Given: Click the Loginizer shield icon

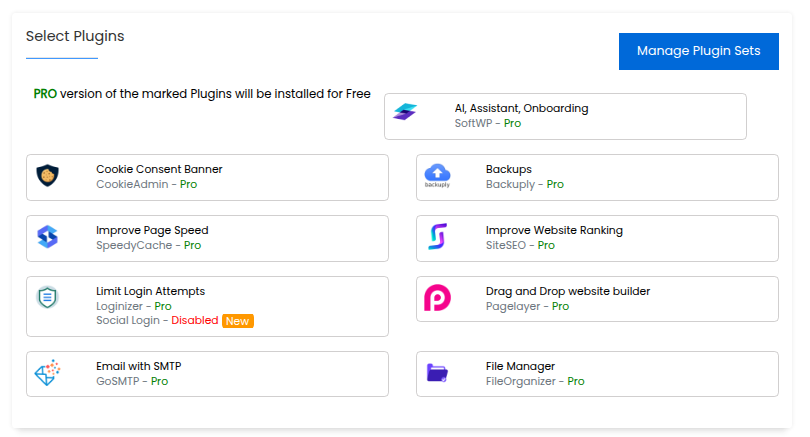Looking at the screenshot, I should pyautogui.click(x=48, y=298).
